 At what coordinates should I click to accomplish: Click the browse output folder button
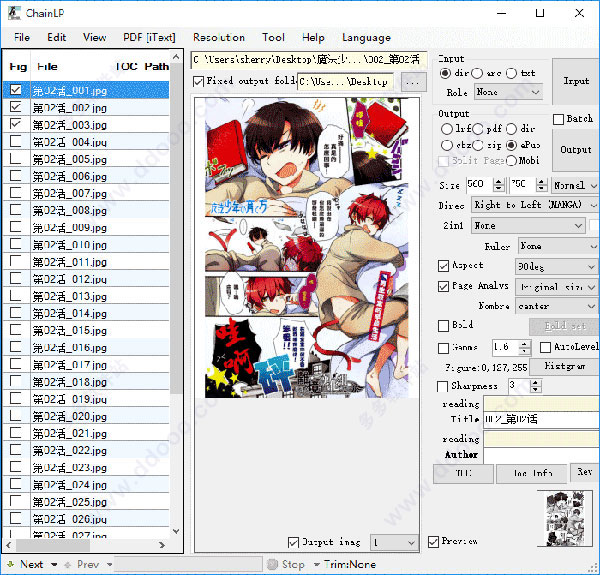(413, 82)
